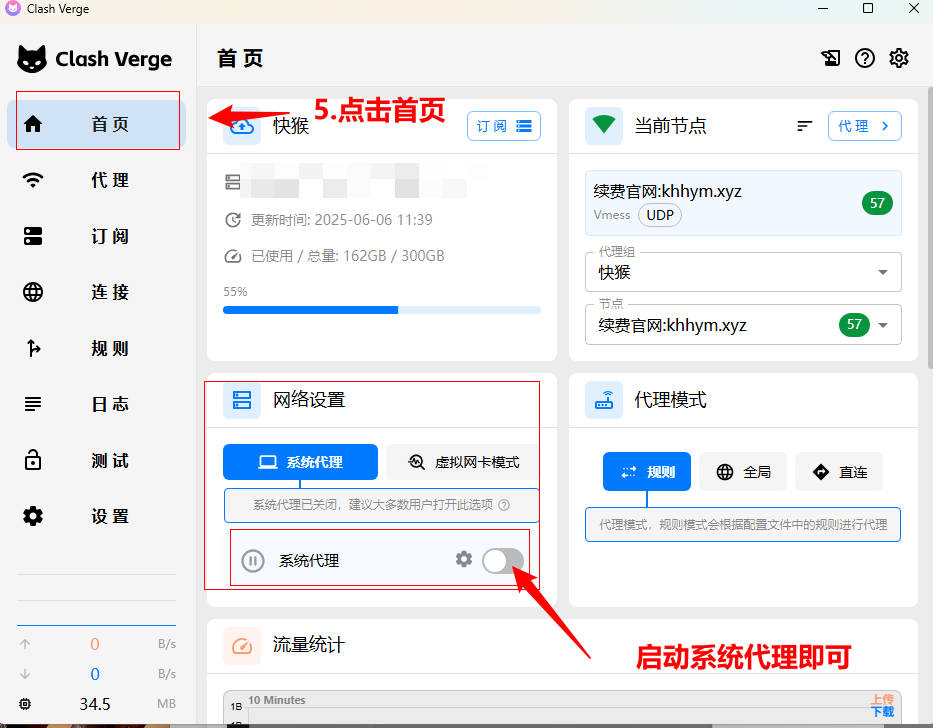Click the download arrow icon in sidebar
Image resolution: width=933 pixels, height=728 pixels.
25,674
